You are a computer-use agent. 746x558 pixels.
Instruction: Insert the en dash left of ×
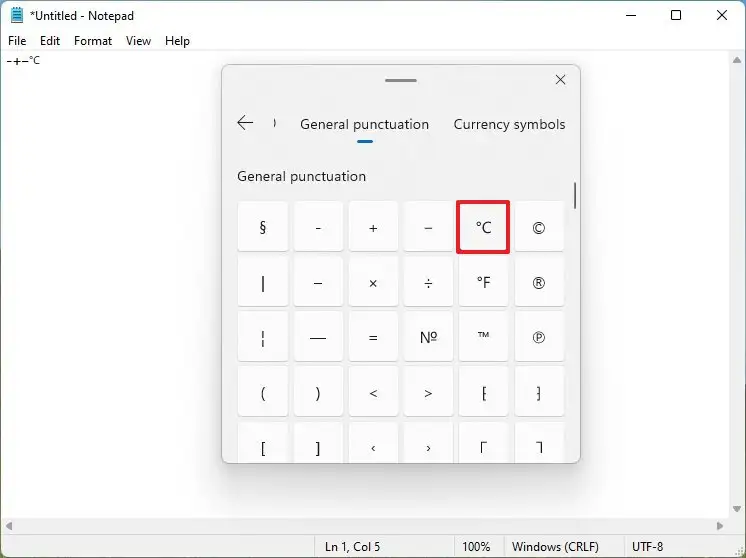pyautogui.click(x=318, y=282)
